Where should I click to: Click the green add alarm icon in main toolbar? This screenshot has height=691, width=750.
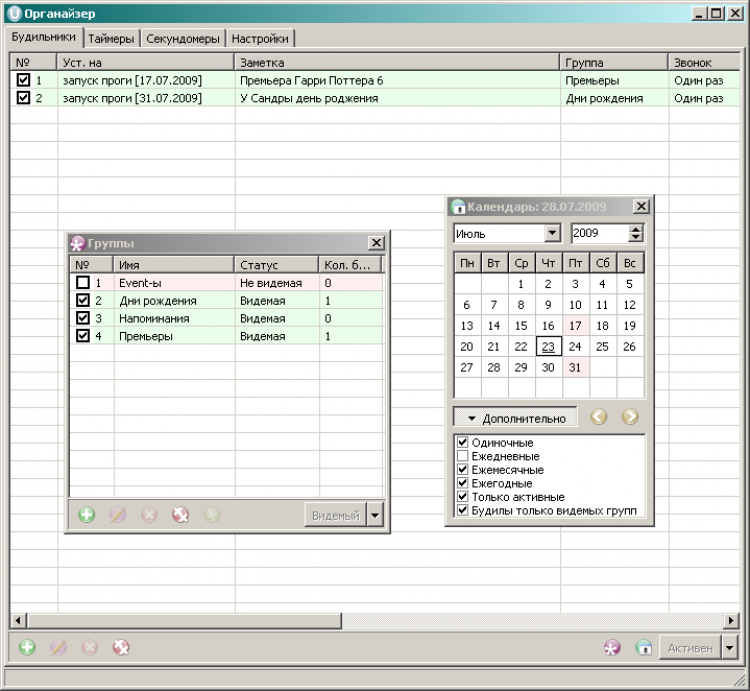coord(27,647)
